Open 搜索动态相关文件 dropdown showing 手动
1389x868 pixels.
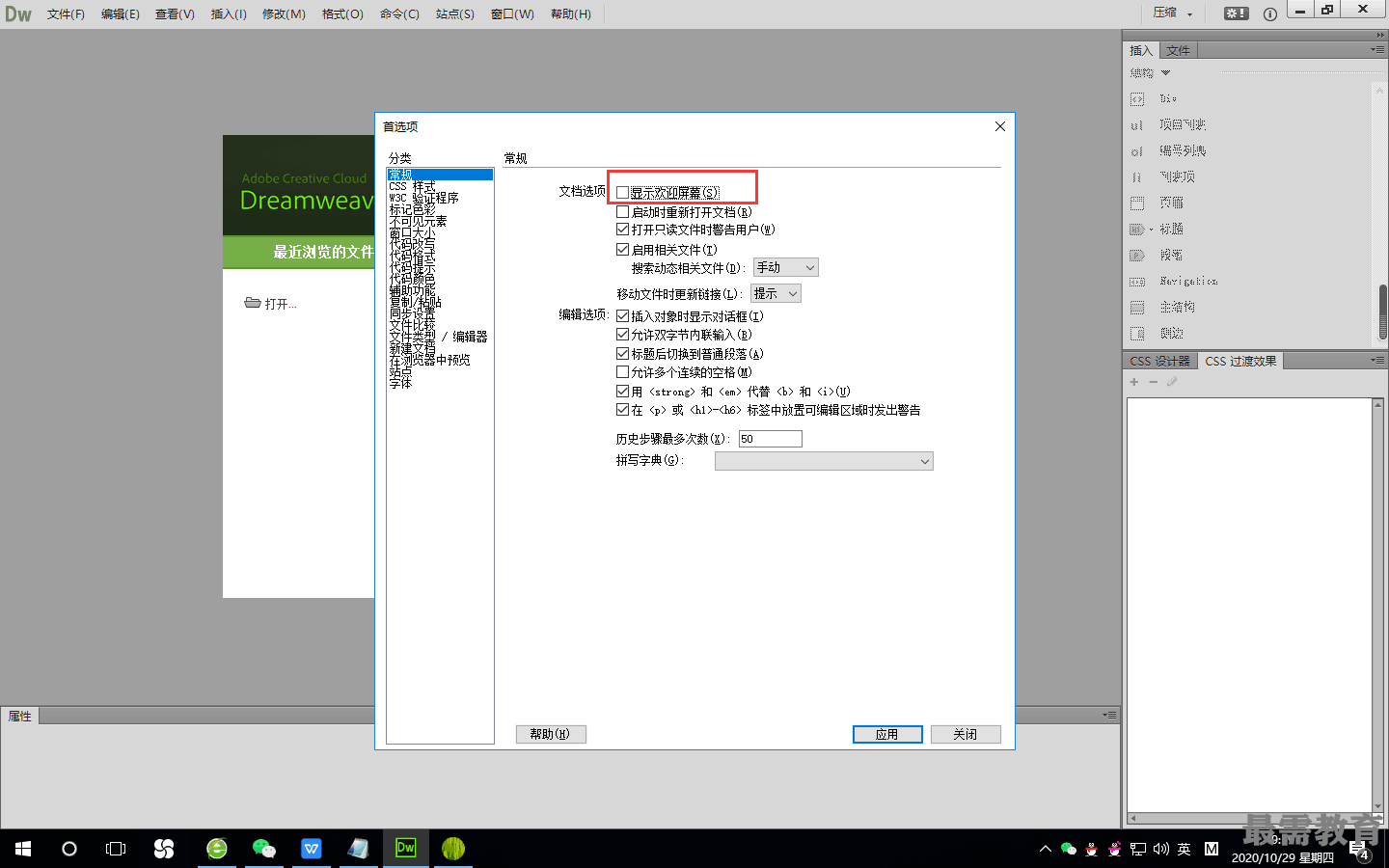(785, 267)
